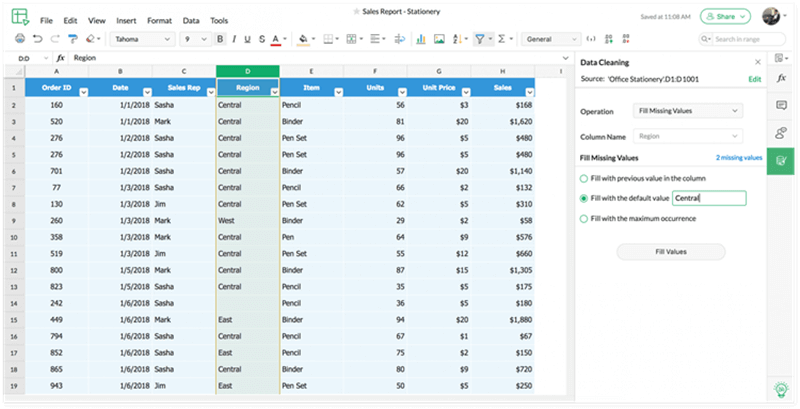The image size is (800, 409).
Task: Expand the formula bar chevron
Action: click(565, 58)
